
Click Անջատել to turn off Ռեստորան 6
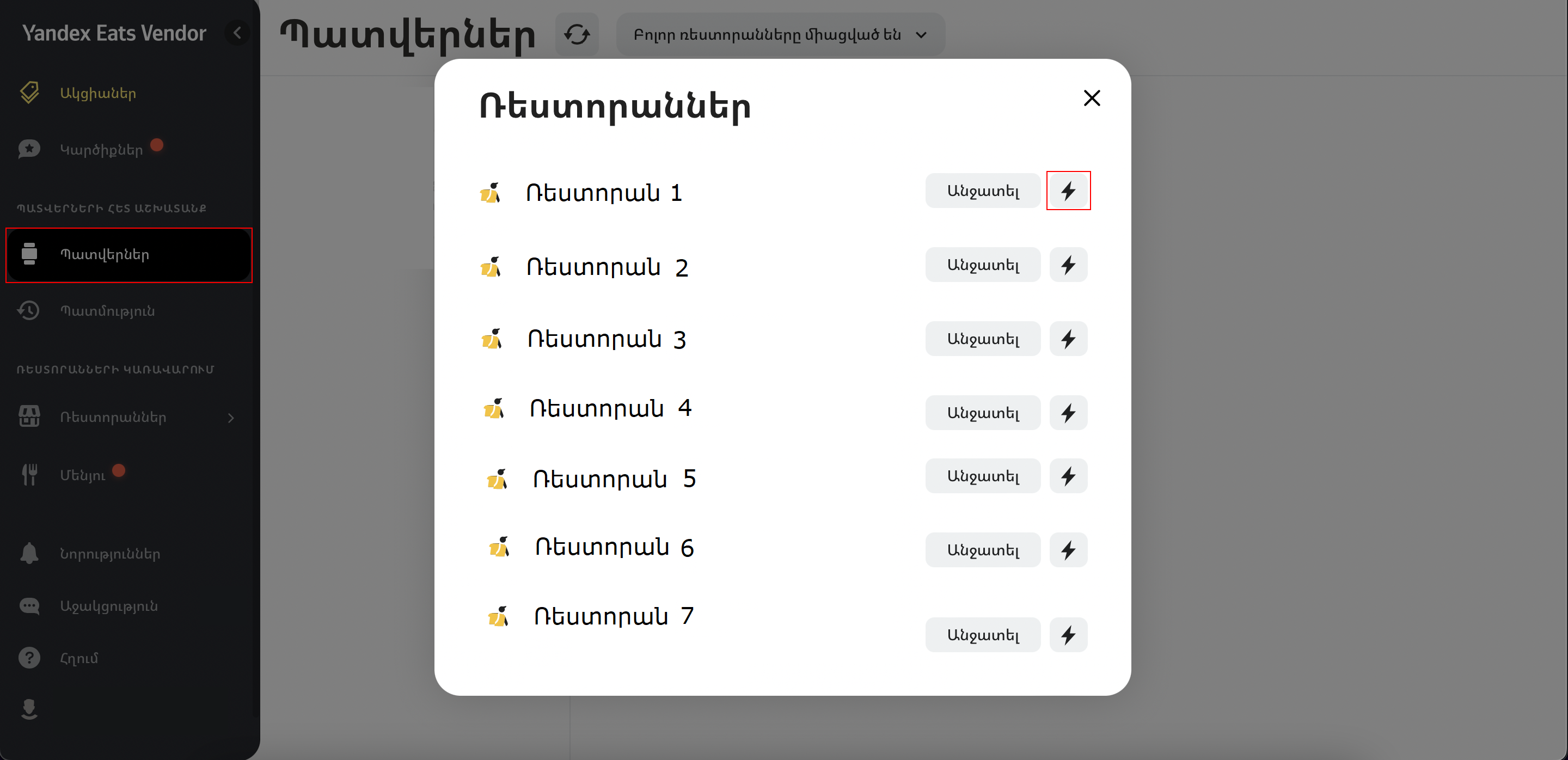point(982,551)
